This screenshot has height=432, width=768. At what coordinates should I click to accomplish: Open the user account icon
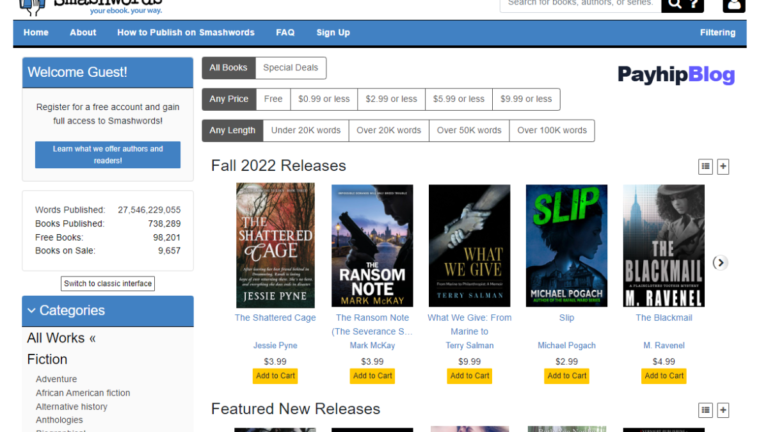(734, 5)
